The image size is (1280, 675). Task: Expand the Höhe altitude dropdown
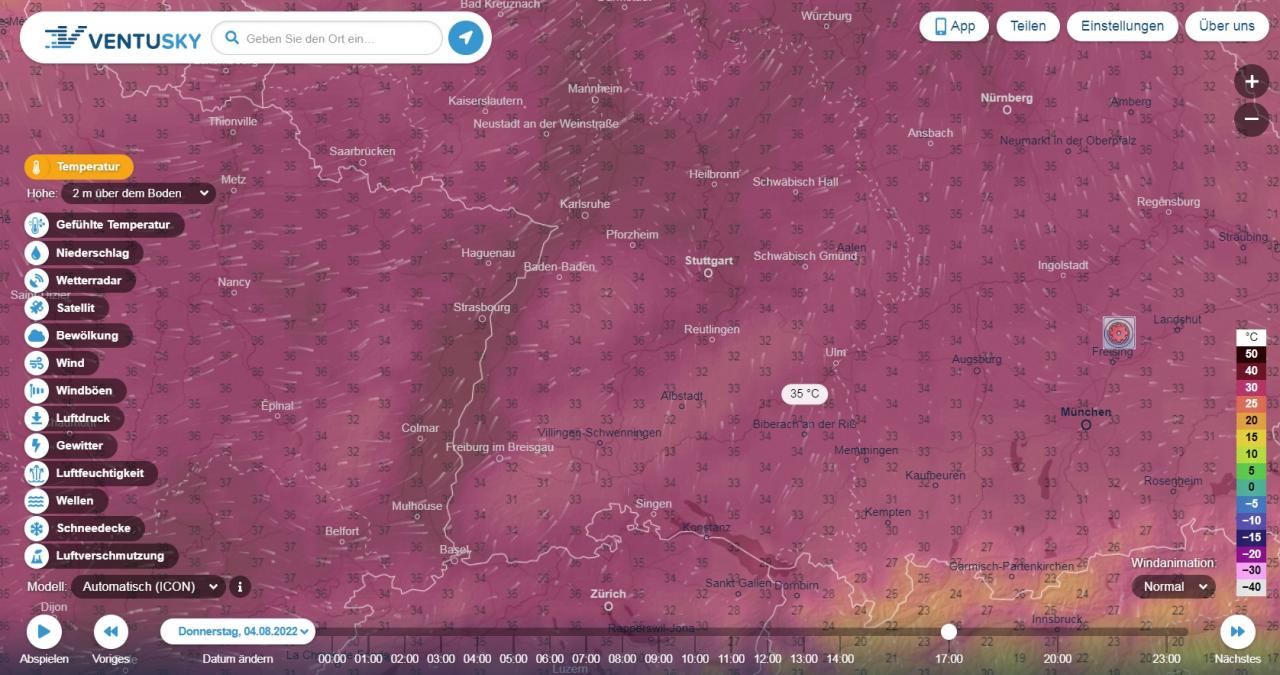[x=138, y=193]
